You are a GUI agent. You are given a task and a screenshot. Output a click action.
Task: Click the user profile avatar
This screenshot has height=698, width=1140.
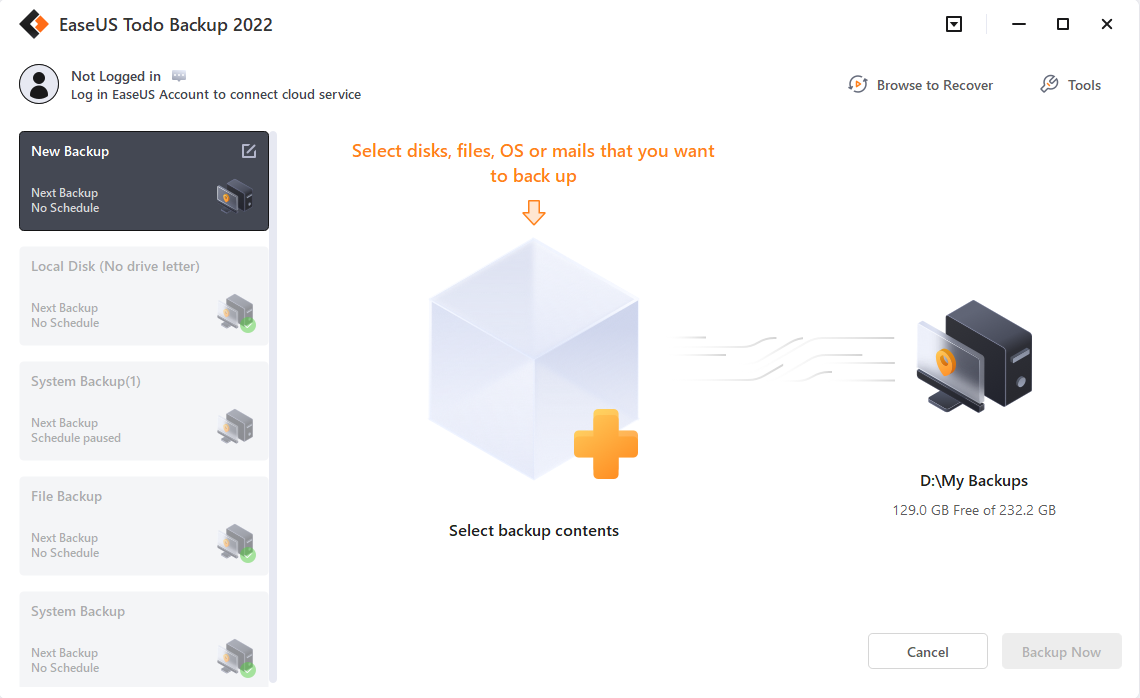(39, 84)
